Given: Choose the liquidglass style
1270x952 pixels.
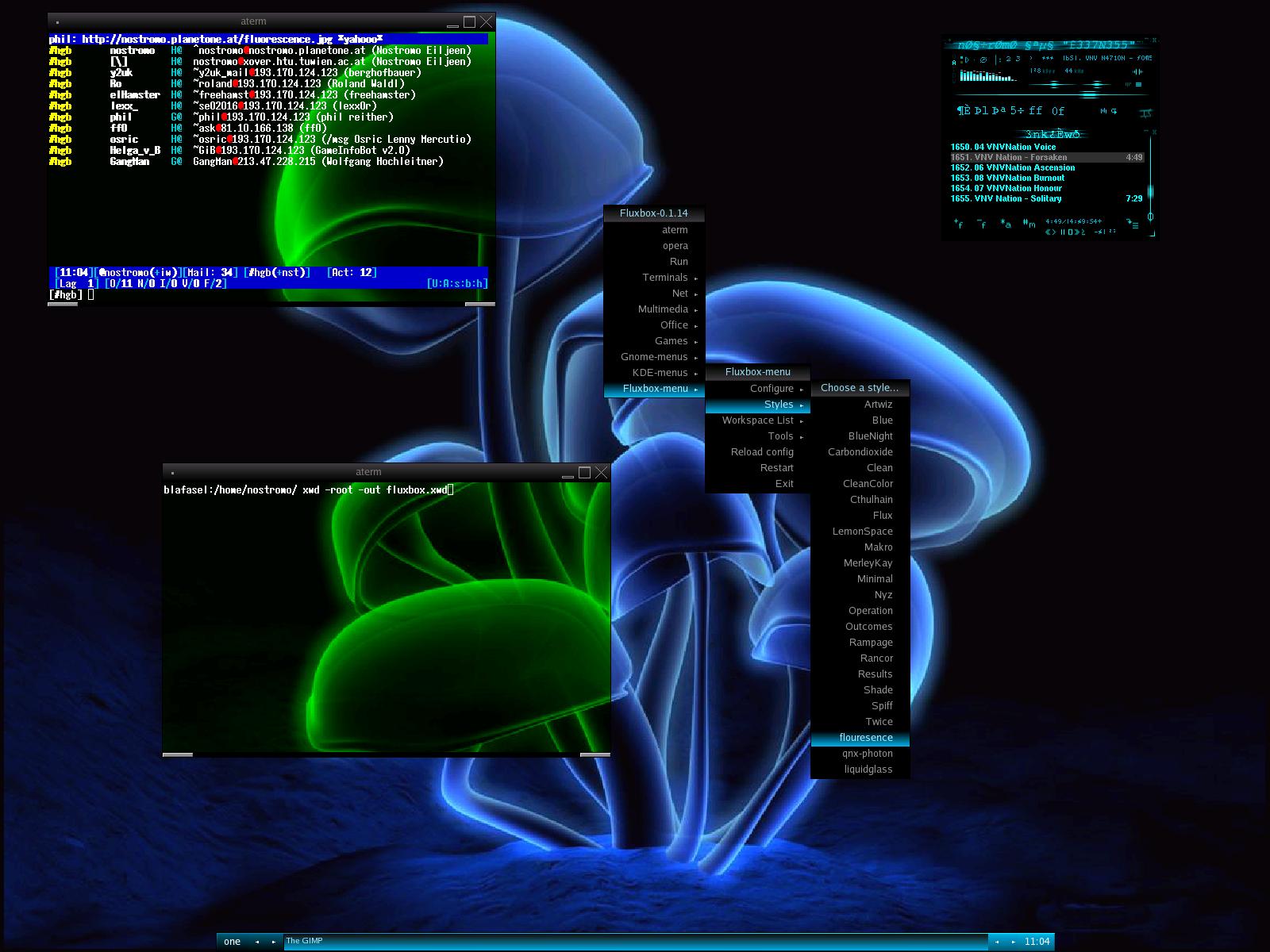Looking at the screenshot, I should click(x=868, y=770).
